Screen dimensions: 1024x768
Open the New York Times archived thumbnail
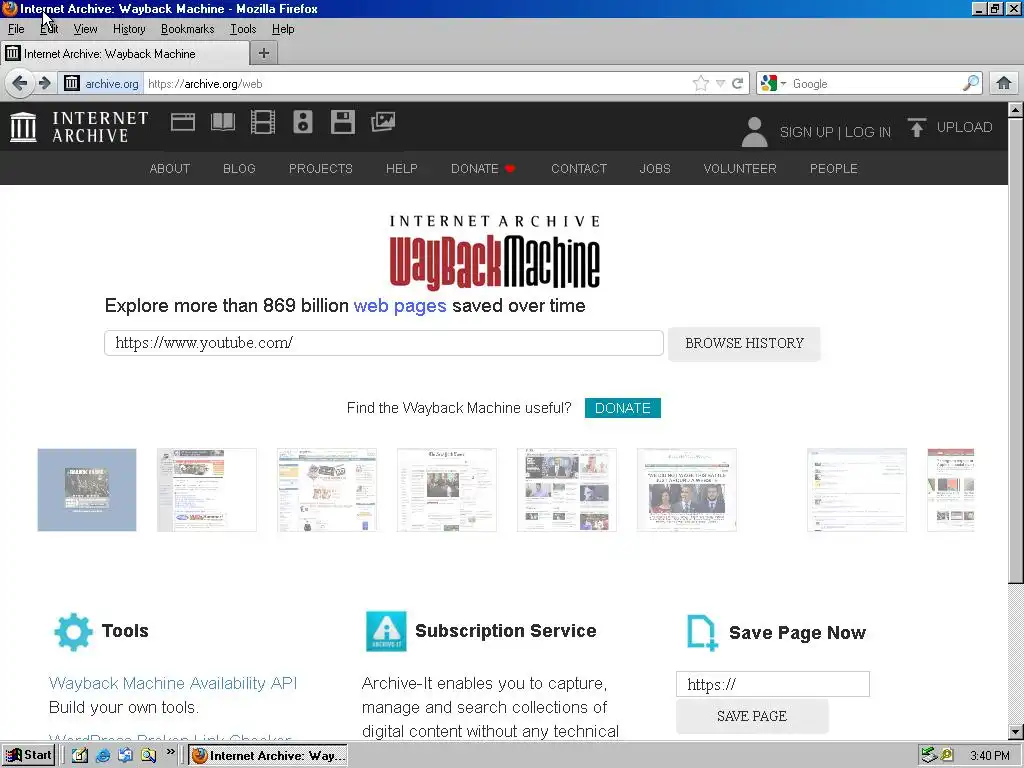pyautogui.click(x=447, y=490)
